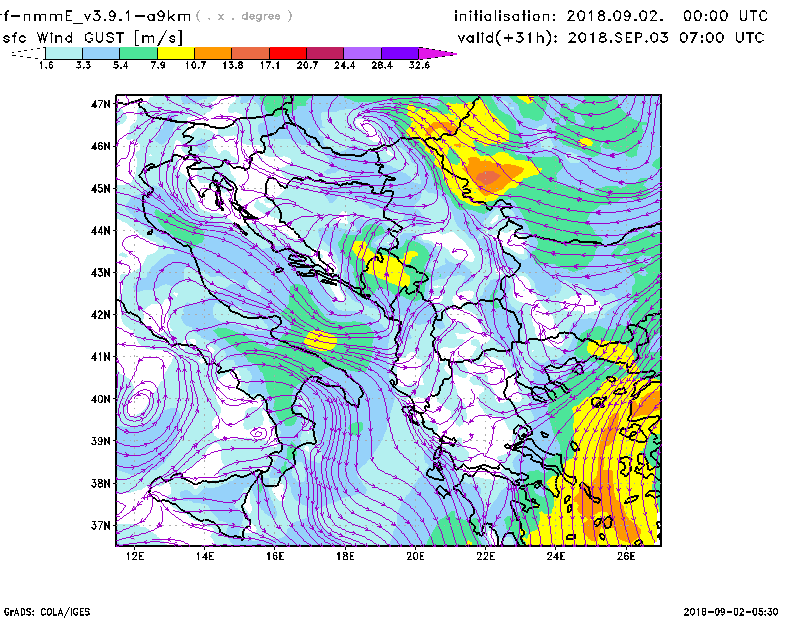Click the 'sfc Wind GUST [m/s]' title
Viewport: 800px width, 618px height.
click(x=92, y=38)
